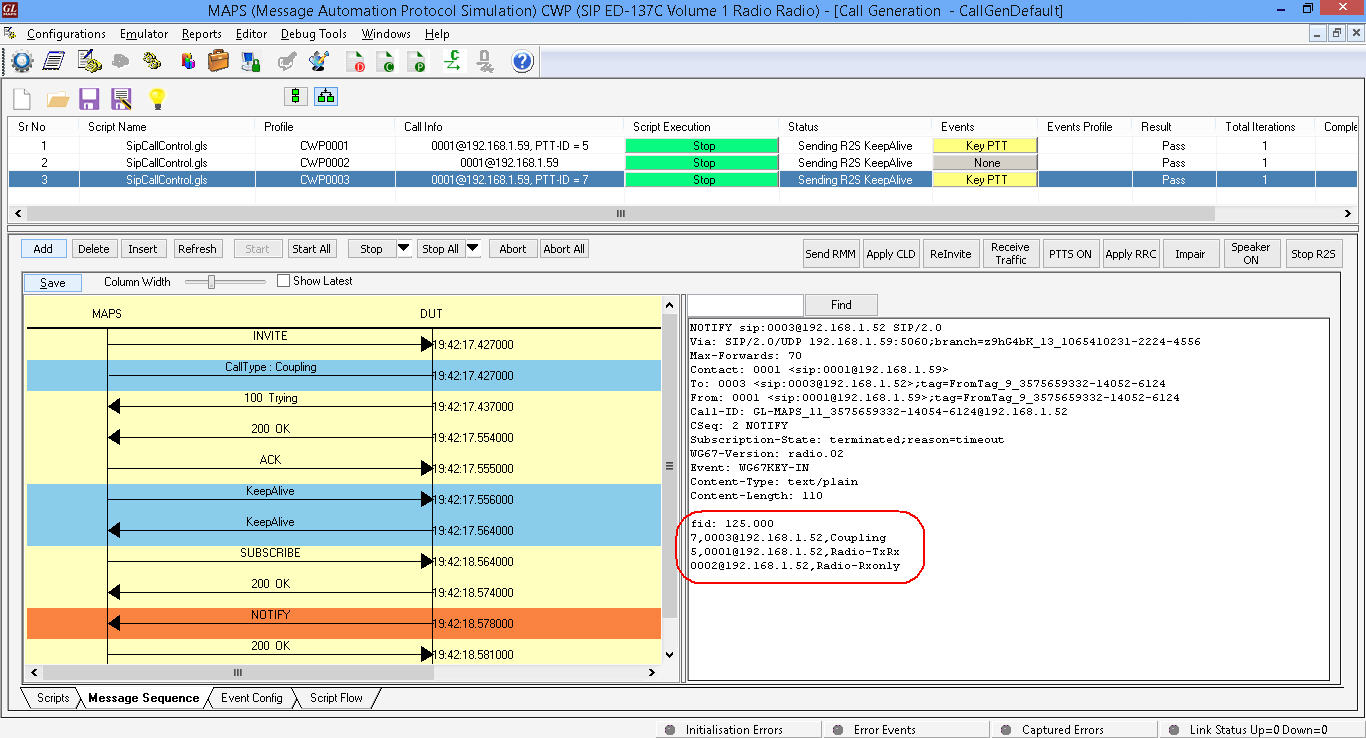1366x738 pixels.
Task: Click the document icon with red D
Action: click(x=355, y=62)
